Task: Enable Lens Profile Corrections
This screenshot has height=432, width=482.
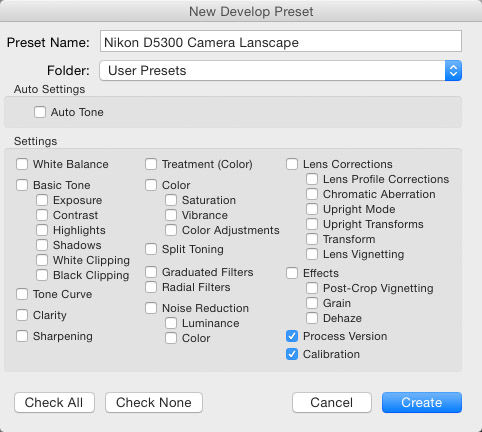Action: (x=312, y=179)
